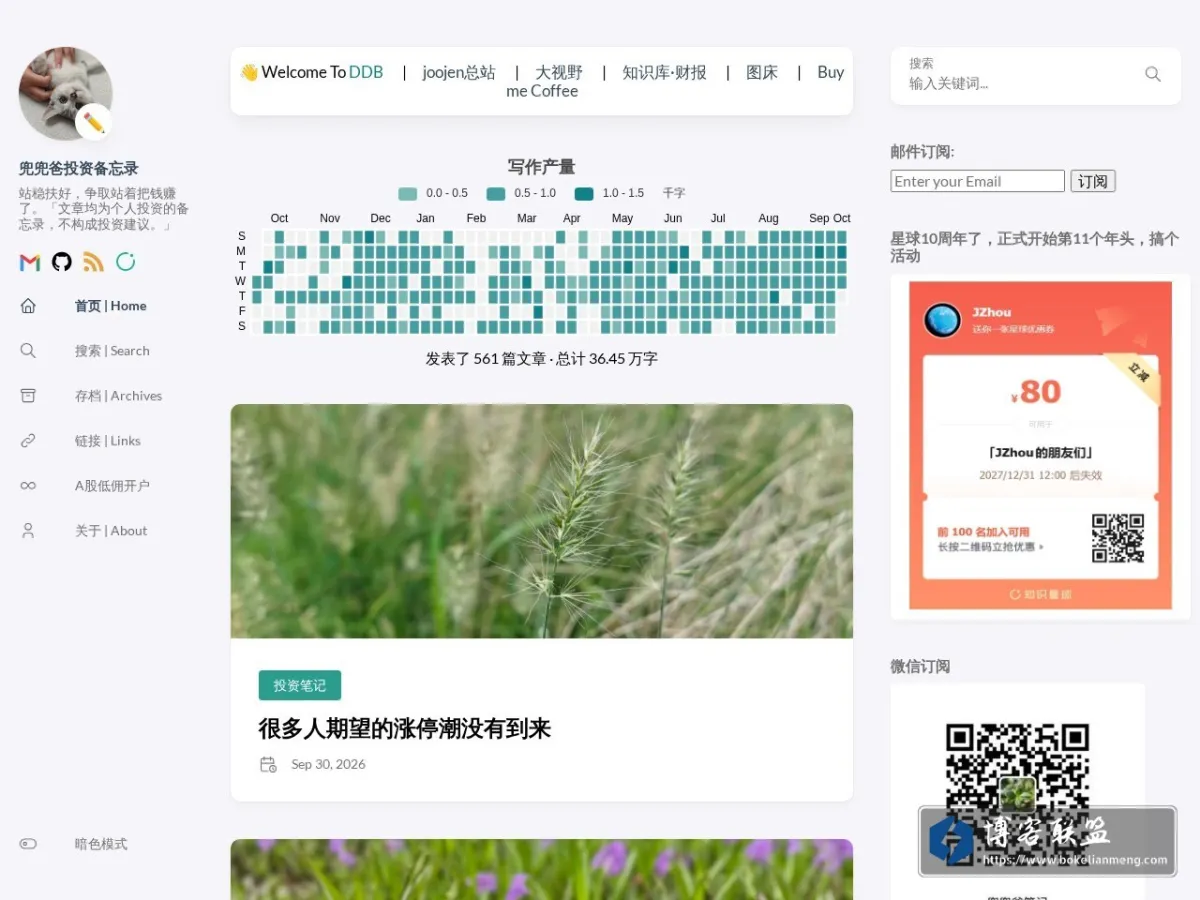Click the person icon beside About
Screen dimensions: 1200x900
click(x=28, y=531)
